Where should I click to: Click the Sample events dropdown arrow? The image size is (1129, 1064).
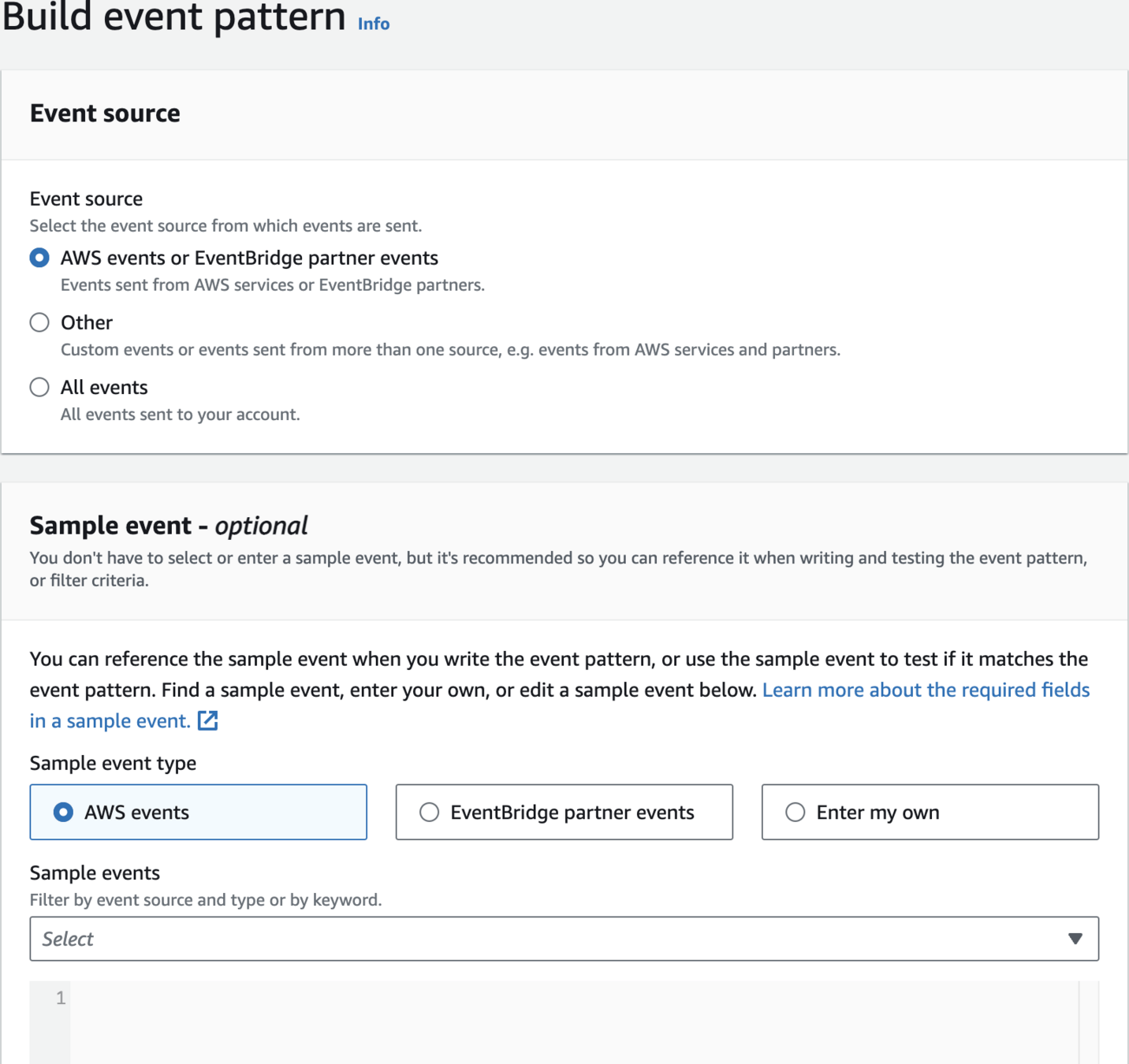click(1075, 939)
